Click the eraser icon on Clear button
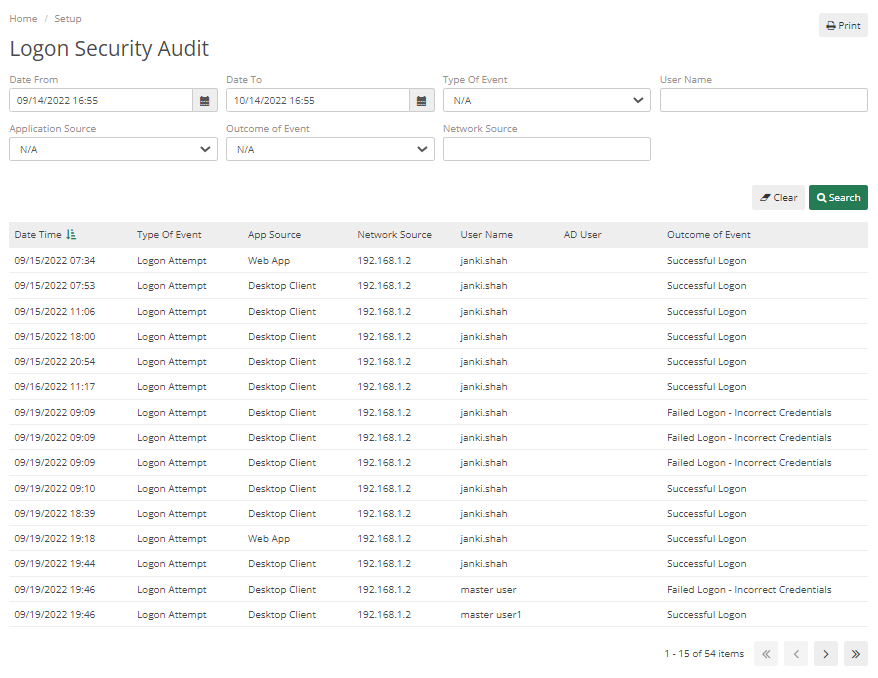Screen dimensions: 878x678 pyautogui.click(x=765, y=197)
